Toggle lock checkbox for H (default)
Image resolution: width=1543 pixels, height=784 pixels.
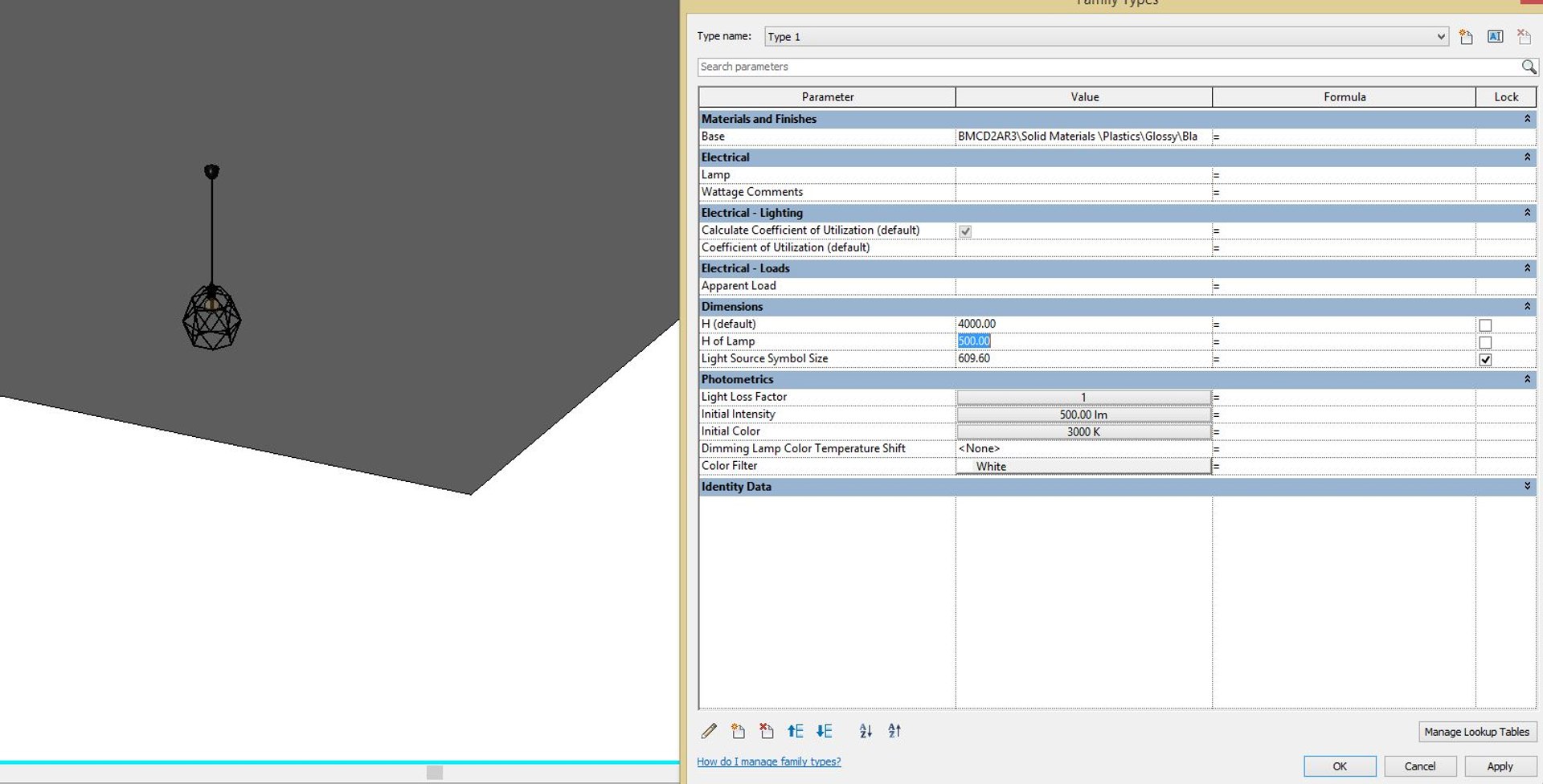click(1485, 325)
